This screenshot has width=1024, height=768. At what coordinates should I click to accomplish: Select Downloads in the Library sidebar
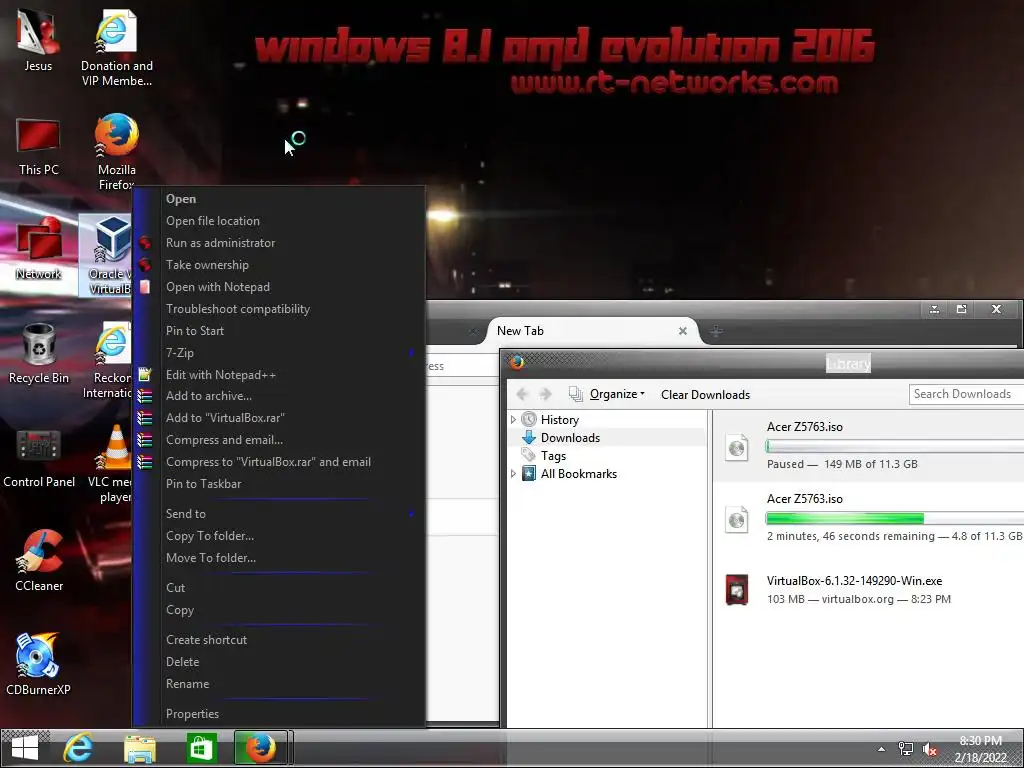[570, 438]
